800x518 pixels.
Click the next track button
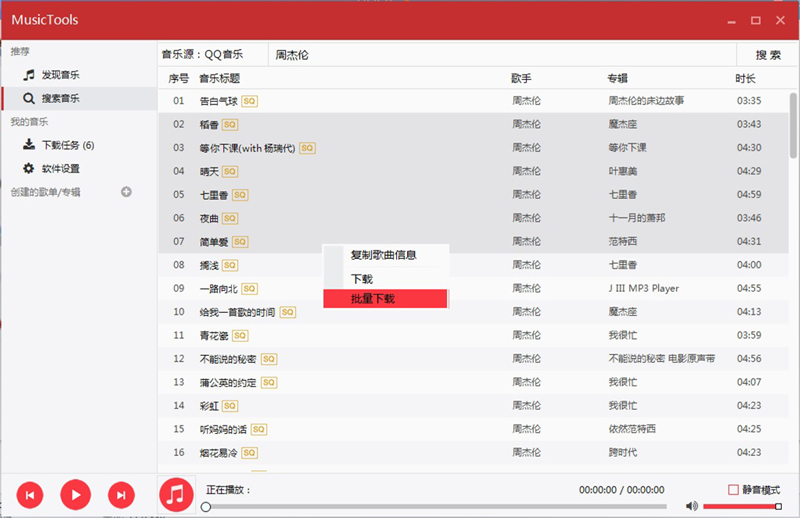pos(121,495)
